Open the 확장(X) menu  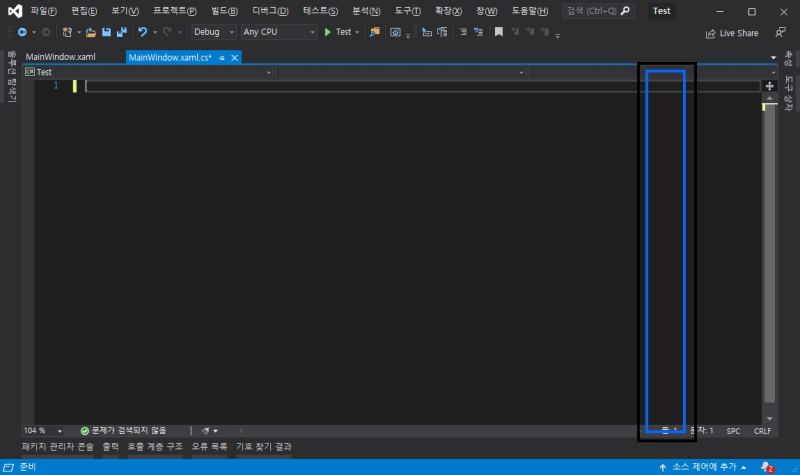(x=448, y=11)
